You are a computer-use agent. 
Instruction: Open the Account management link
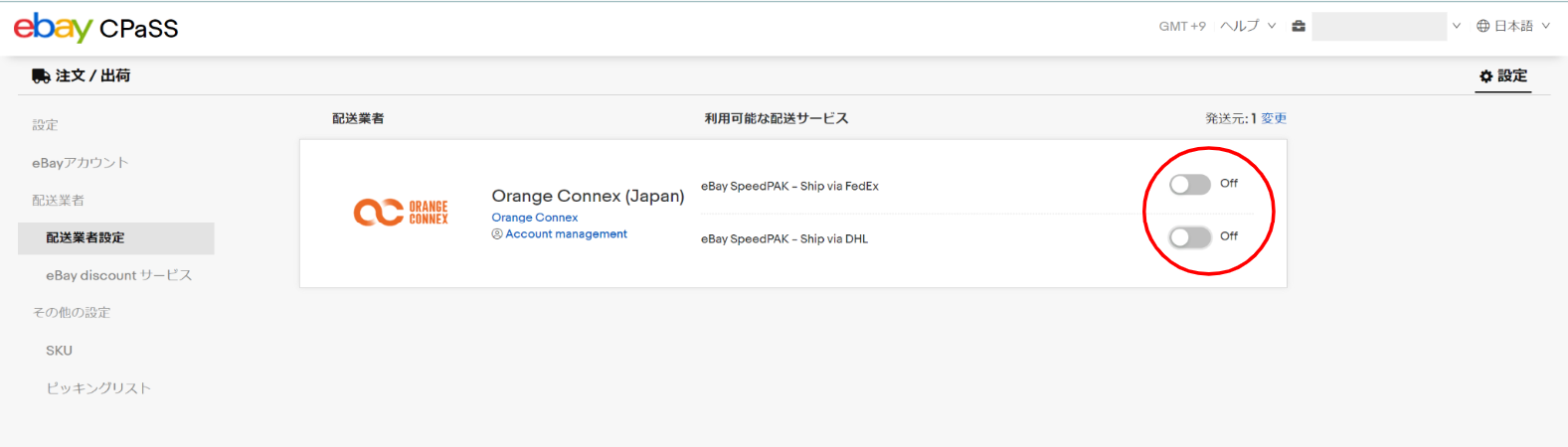click(x=566, y=234)
